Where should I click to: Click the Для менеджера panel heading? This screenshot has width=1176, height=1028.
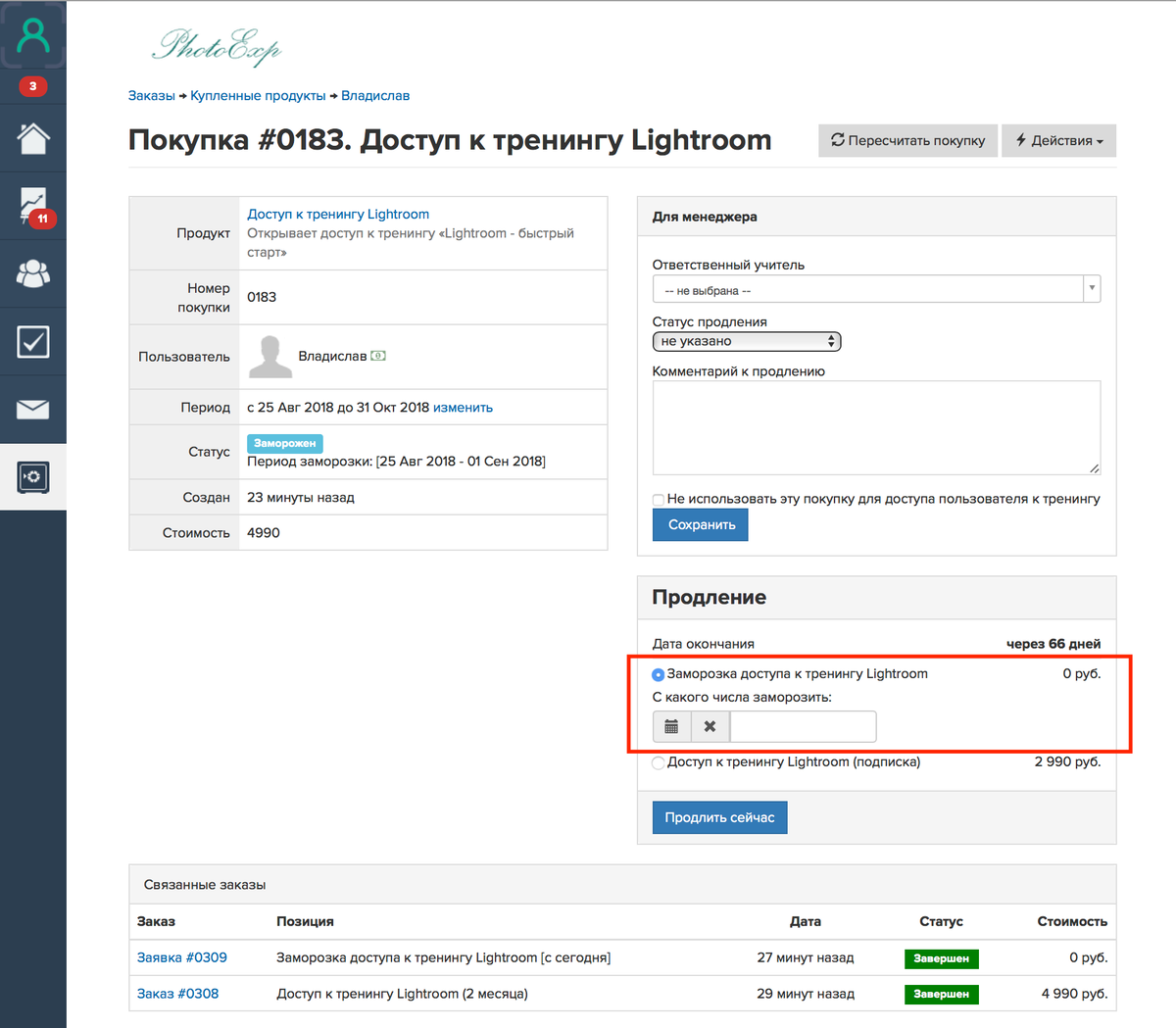(705, 217)
